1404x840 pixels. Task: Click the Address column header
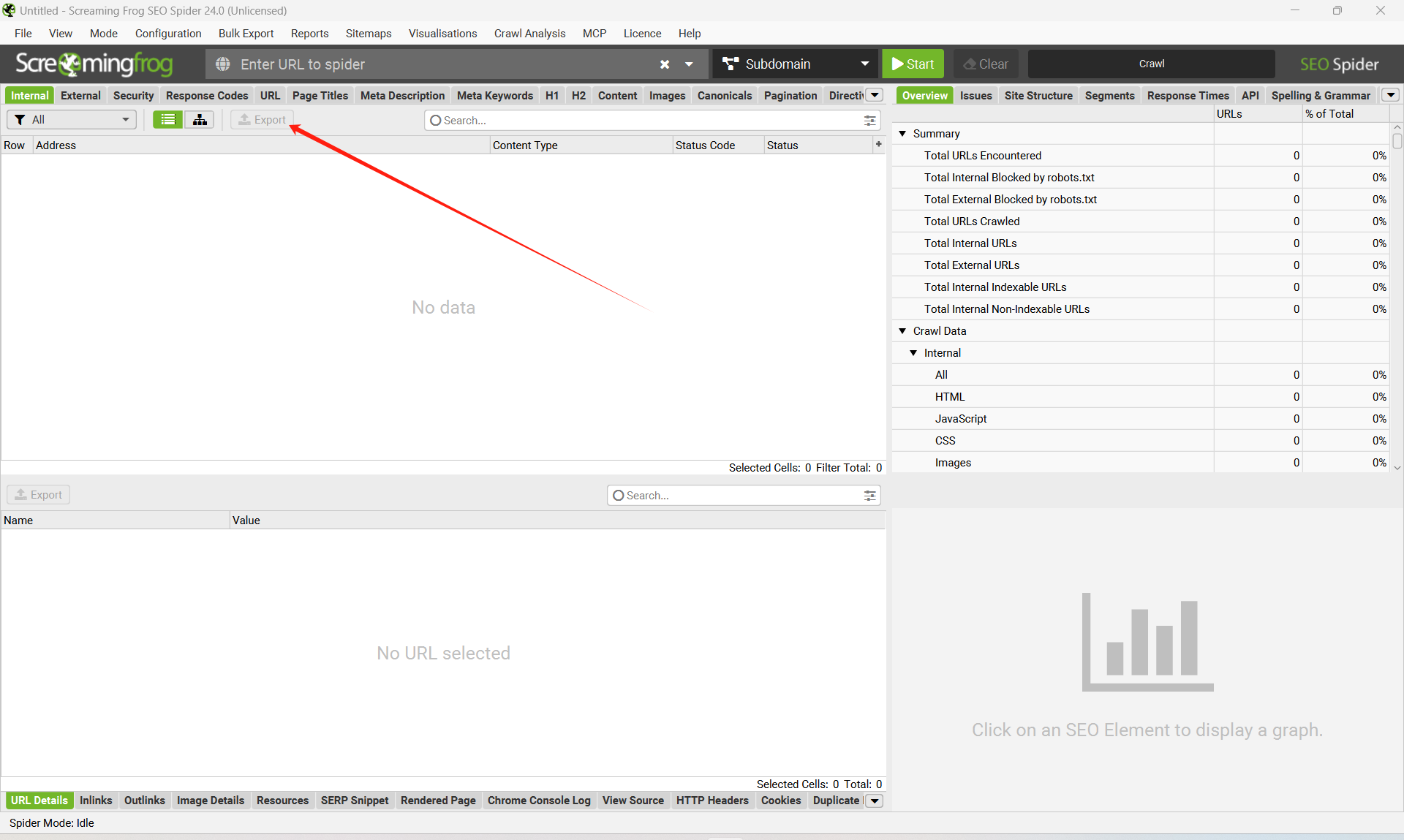(261, 145)
